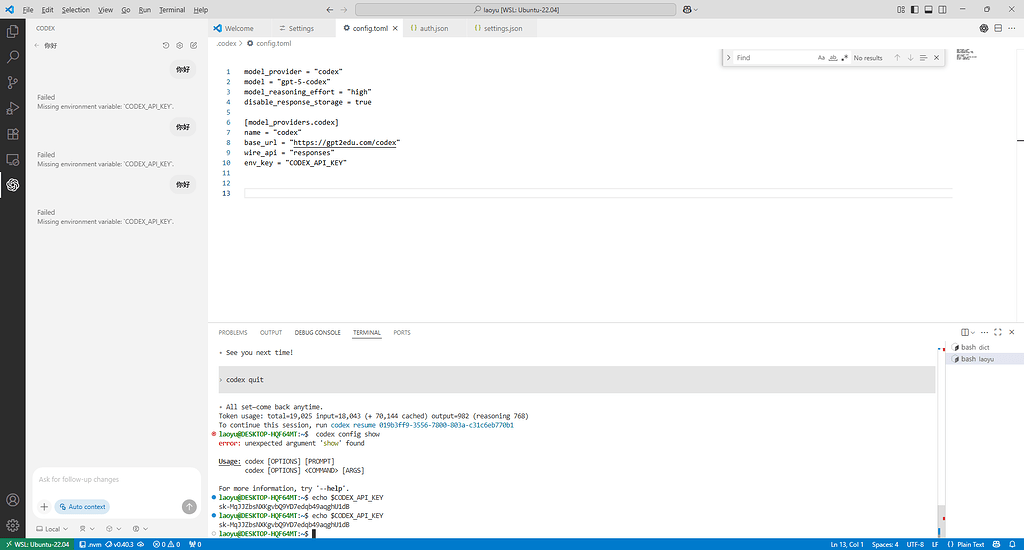The image size is (1024, 550).
Task: Open the Run and Debug view
Action: [12, 108]
